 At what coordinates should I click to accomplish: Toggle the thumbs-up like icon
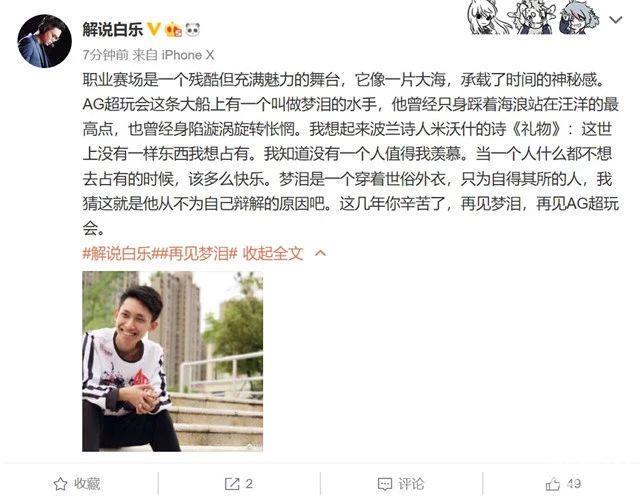pyautogui.click(x=553, y=484)
